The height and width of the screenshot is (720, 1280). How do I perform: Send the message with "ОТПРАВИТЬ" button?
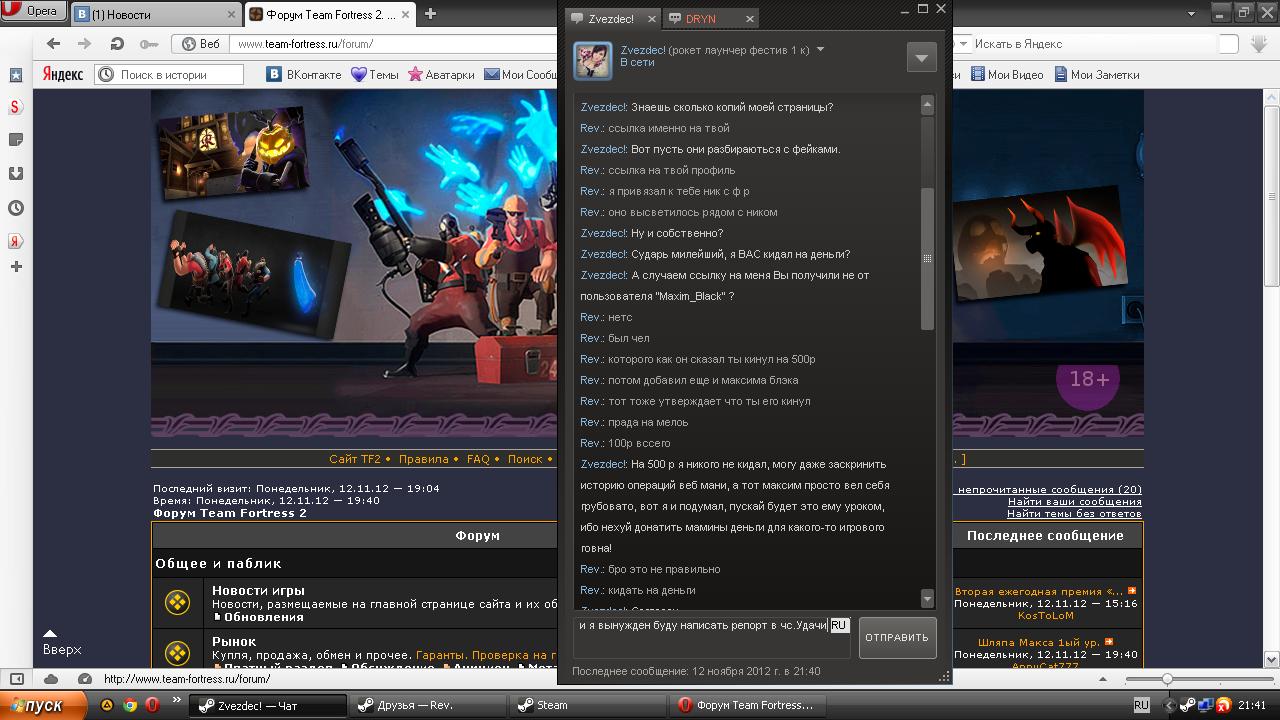897,638
